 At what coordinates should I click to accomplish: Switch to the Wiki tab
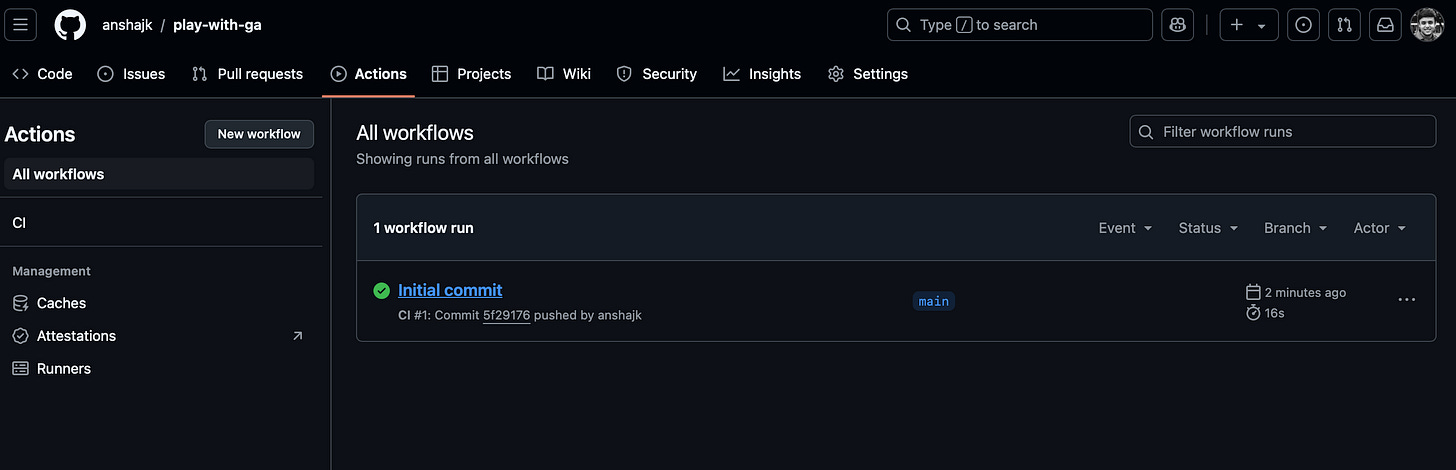(x=564, y=74)
